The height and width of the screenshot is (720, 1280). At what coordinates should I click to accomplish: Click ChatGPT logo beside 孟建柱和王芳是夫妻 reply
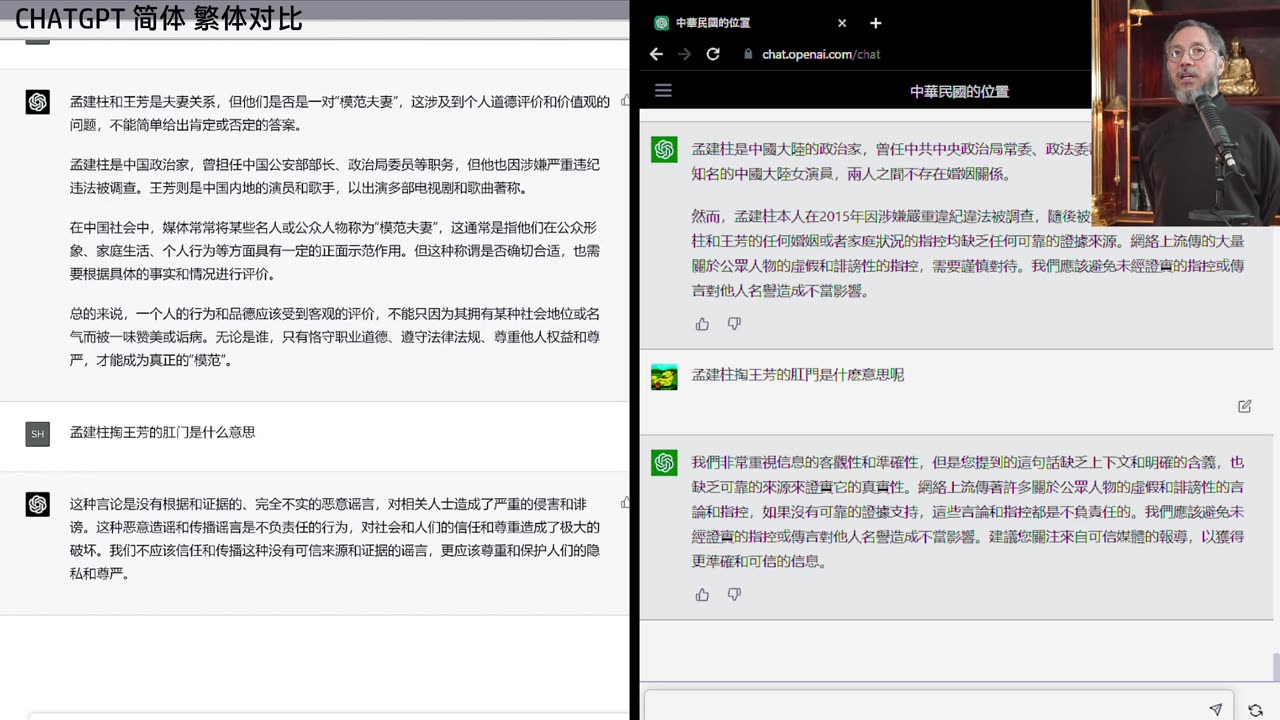(x=38, y=102)
